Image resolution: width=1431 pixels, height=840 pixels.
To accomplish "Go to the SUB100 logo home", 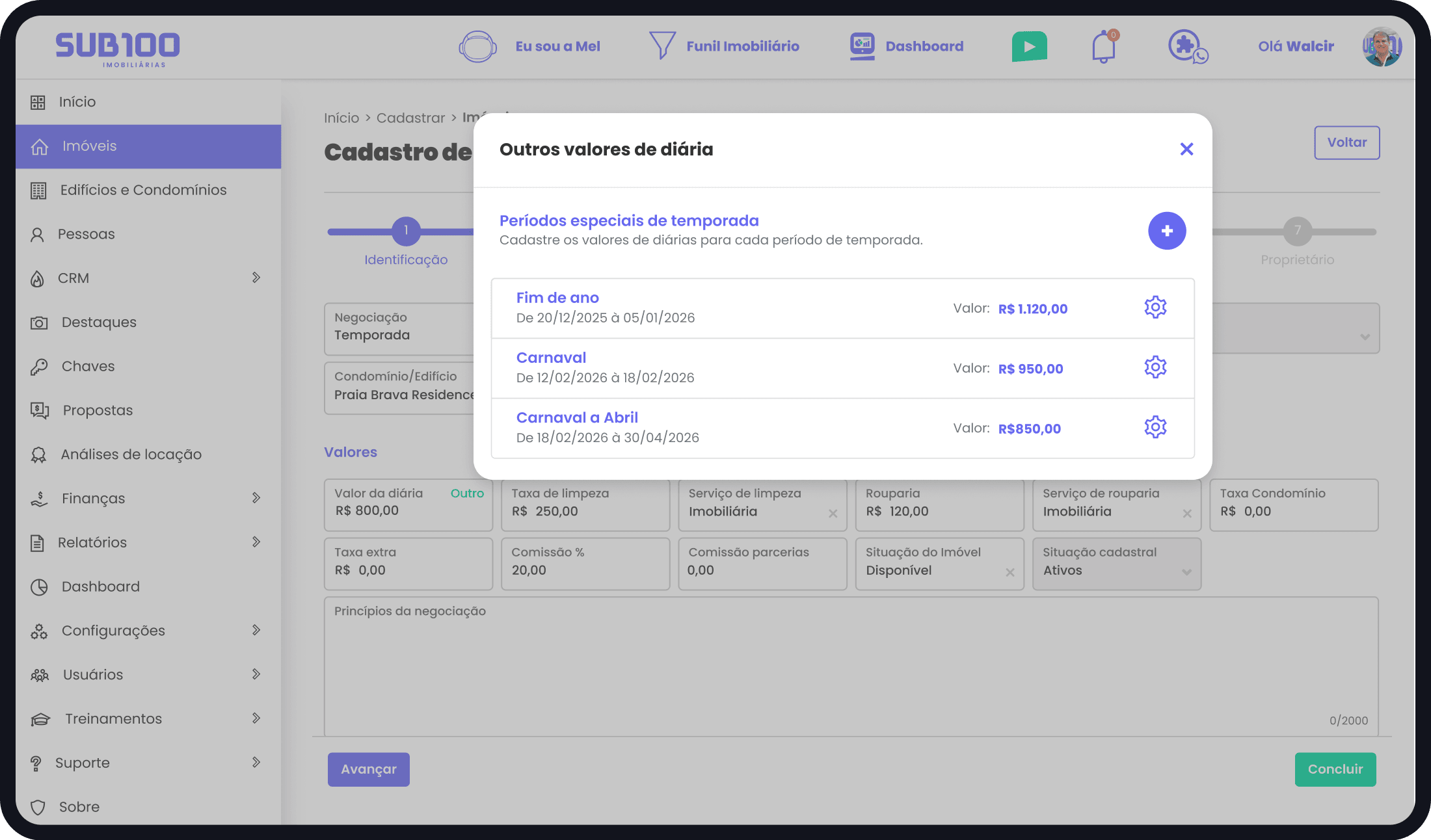I will point(118,49).
